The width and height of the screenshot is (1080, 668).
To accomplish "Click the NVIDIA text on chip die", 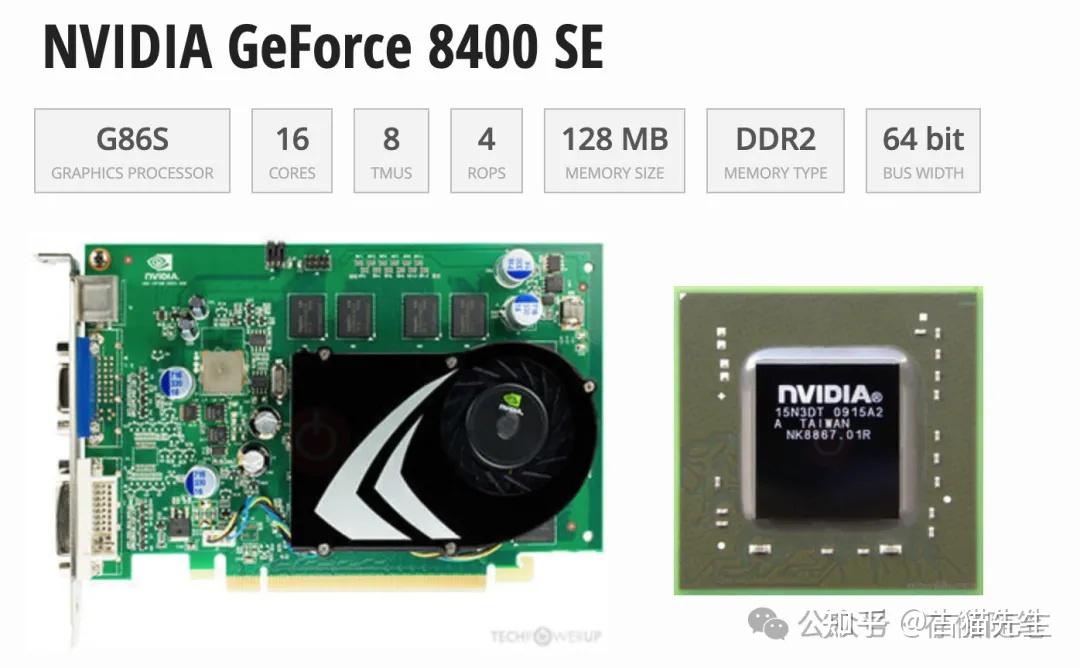I will click(829, 395).
